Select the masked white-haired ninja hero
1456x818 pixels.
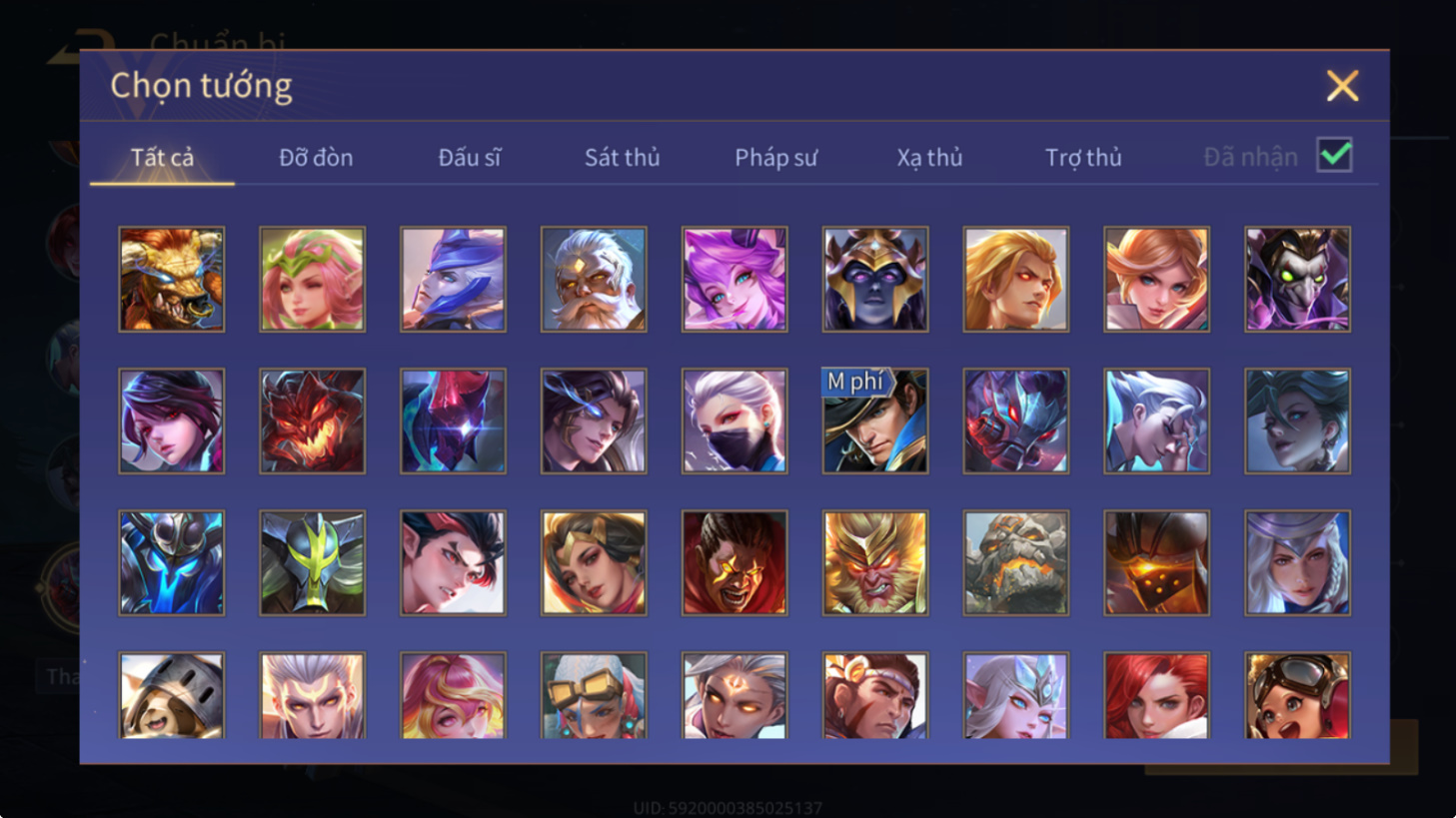(x=734, y=420)
